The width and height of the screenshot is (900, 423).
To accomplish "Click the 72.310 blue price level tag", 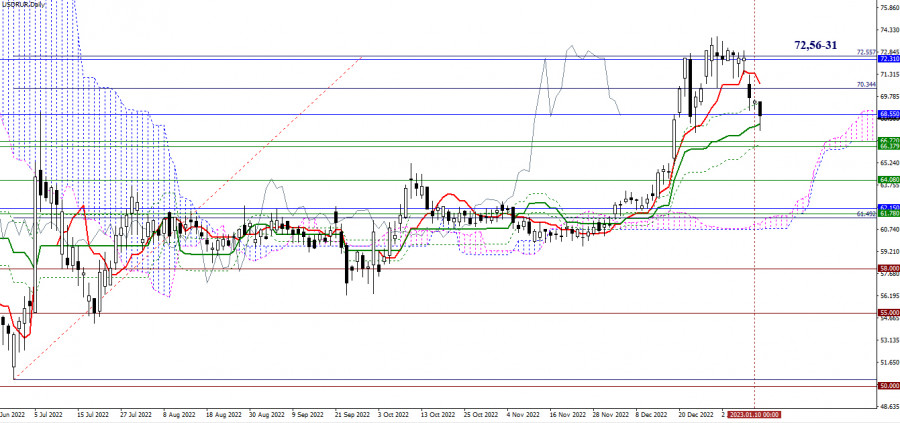I will [x=888, y=60].
